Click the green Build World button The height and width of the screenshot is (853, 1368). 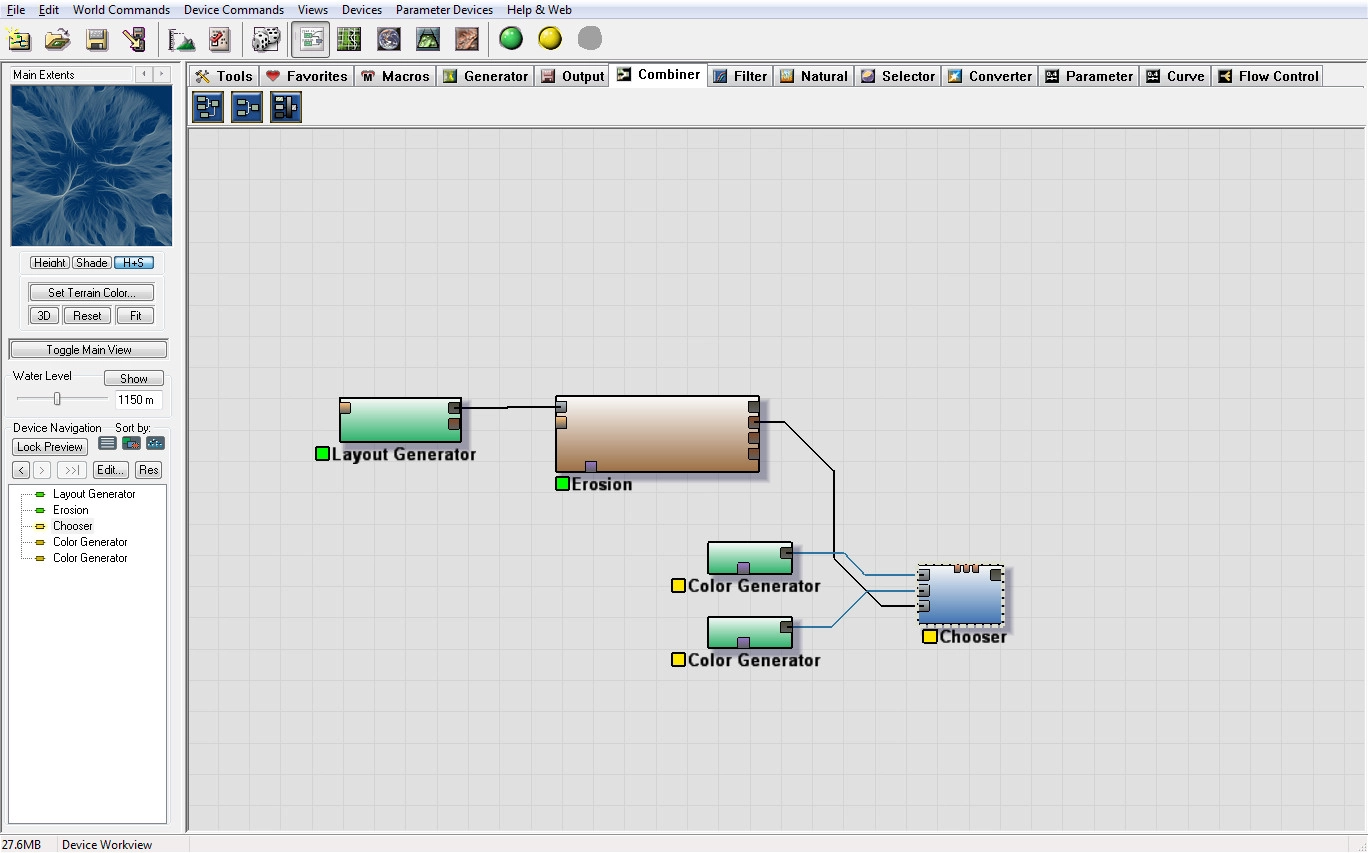[511, 39]
